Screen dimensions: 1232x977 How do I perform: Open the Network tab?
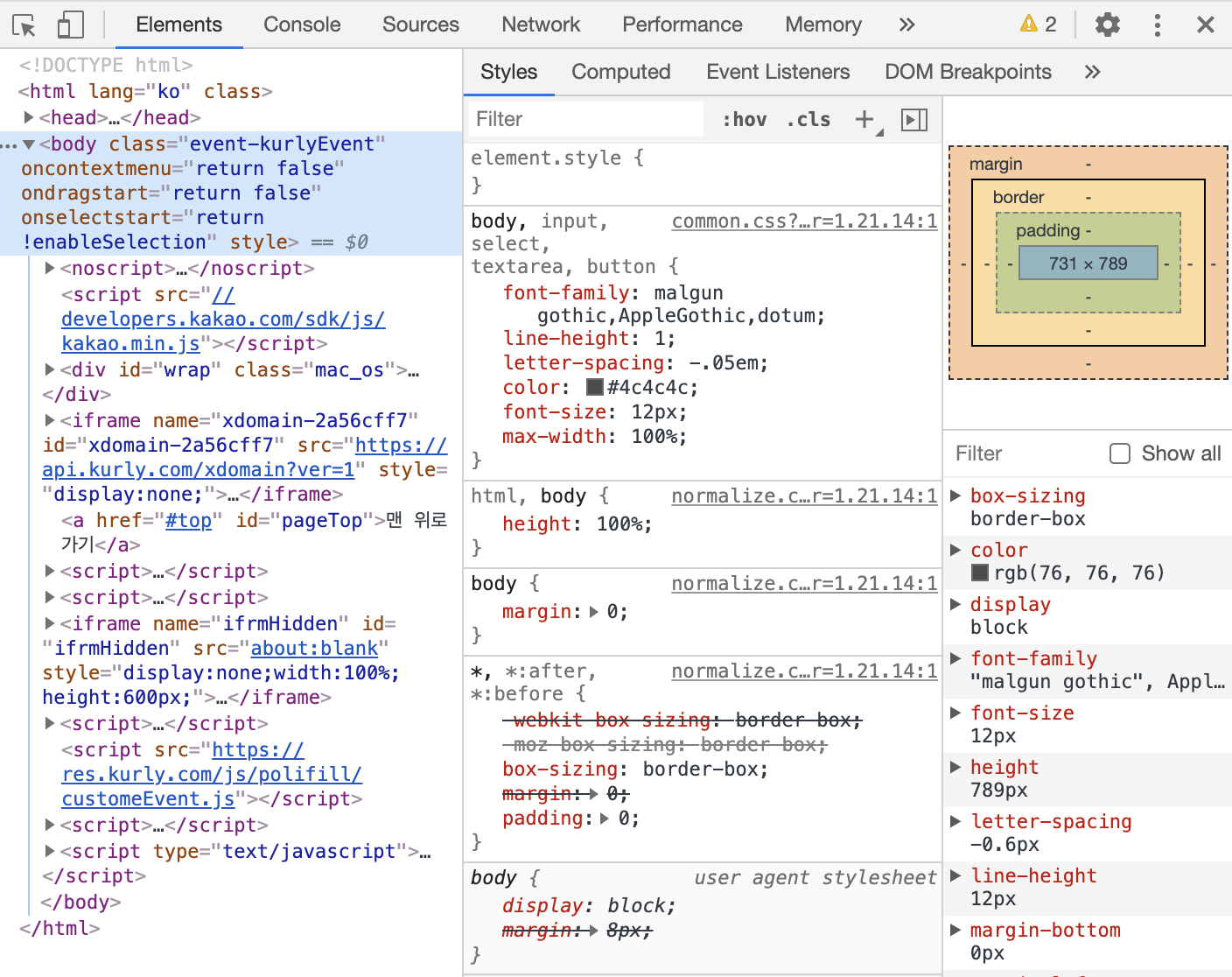541,25
